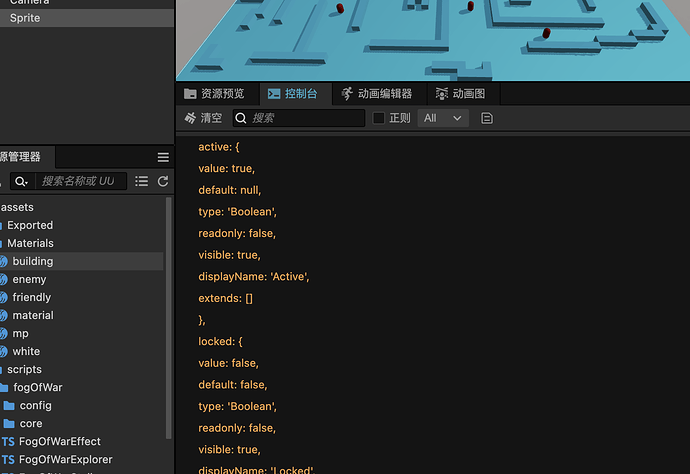Click the 'extends: []' console line
This screenshot has width=690, height=474.
point(225,298)
